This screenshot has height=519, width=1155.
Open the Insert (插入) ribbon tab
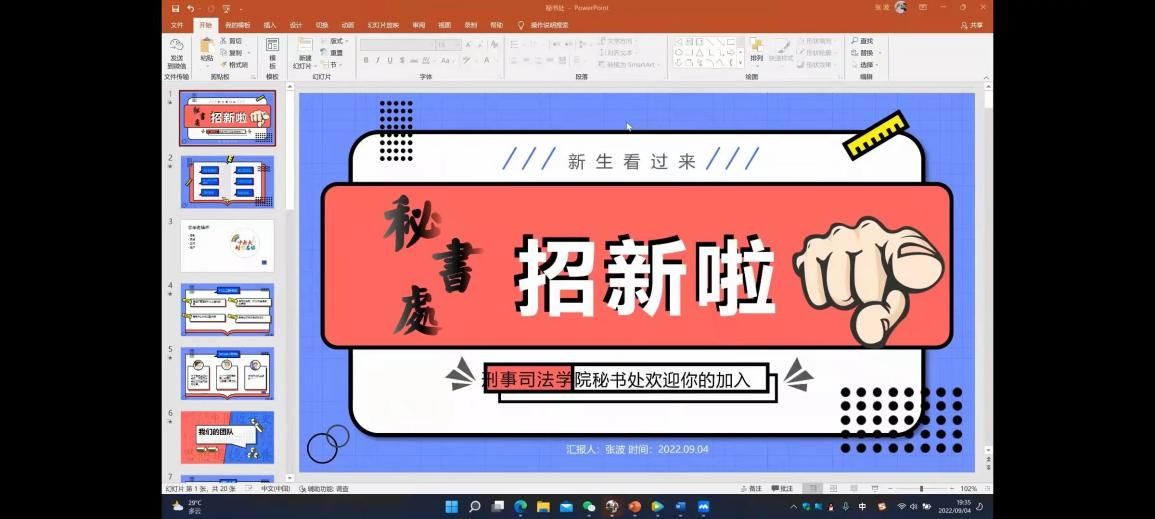(x=270, y=25)
